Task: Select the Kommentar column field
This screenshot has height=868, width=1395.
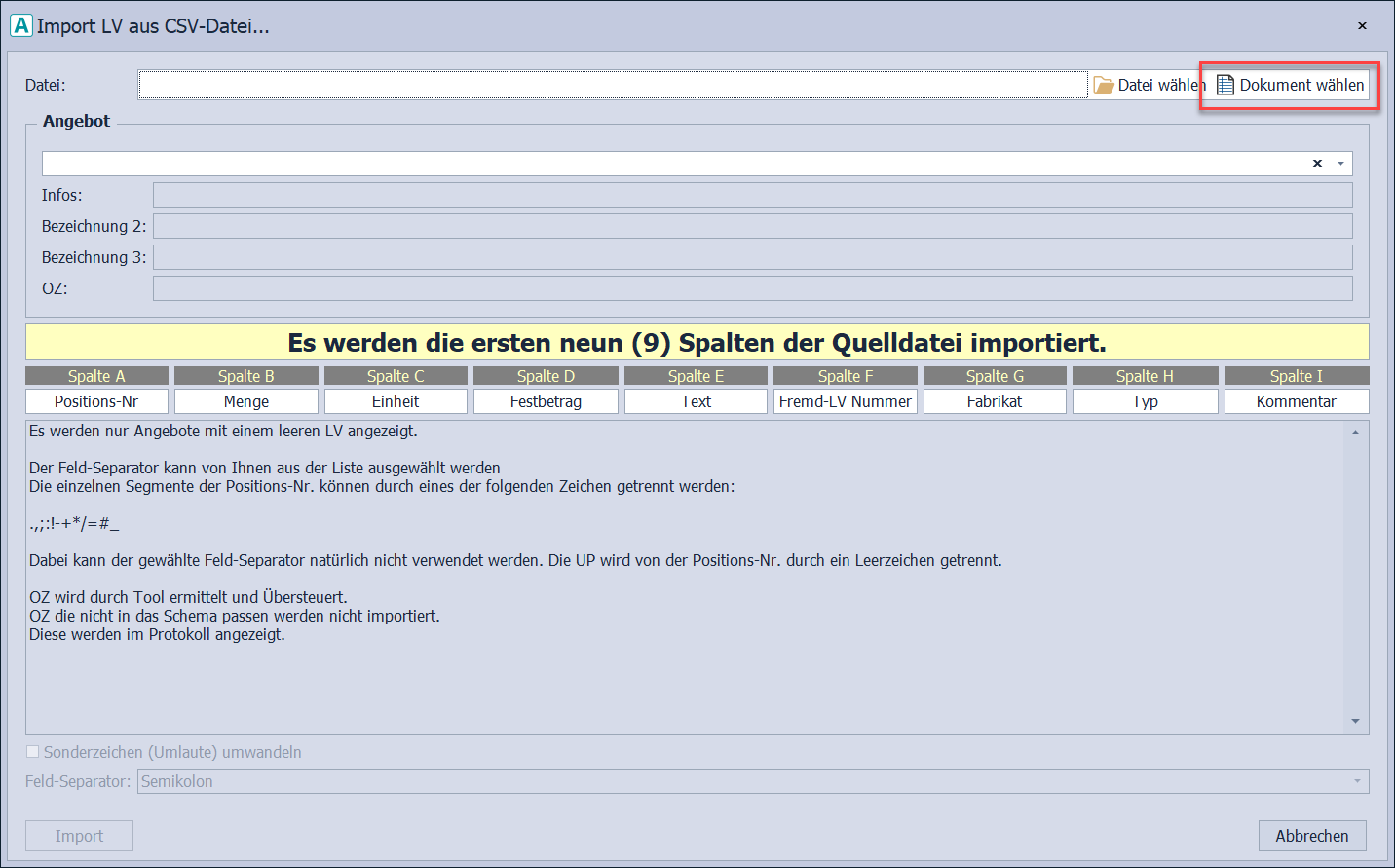Action: tap(1296, 401)
